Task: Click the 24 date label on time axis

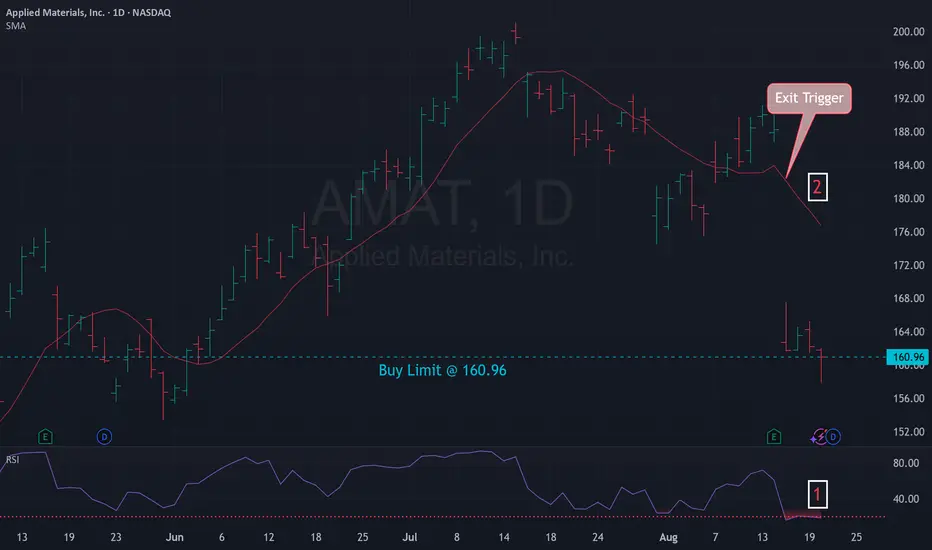Action: [x=597, y=537]
